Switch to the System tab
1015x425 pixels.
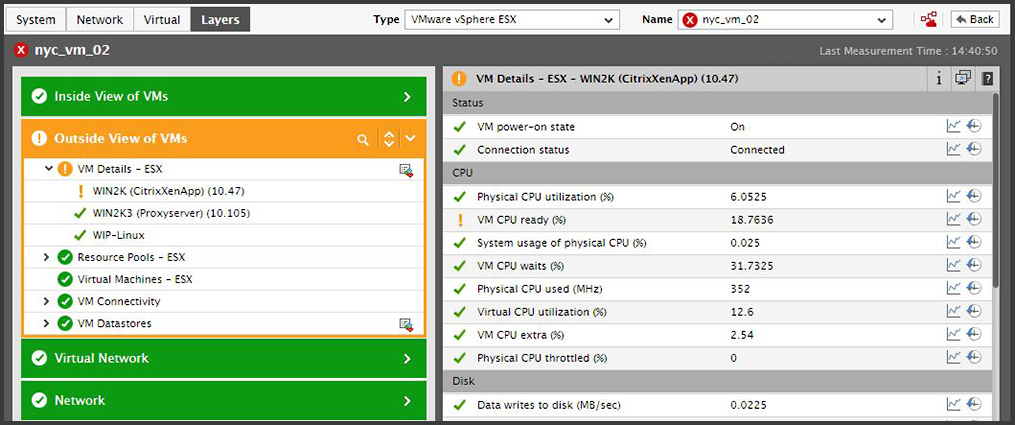(x=36, y=19)
